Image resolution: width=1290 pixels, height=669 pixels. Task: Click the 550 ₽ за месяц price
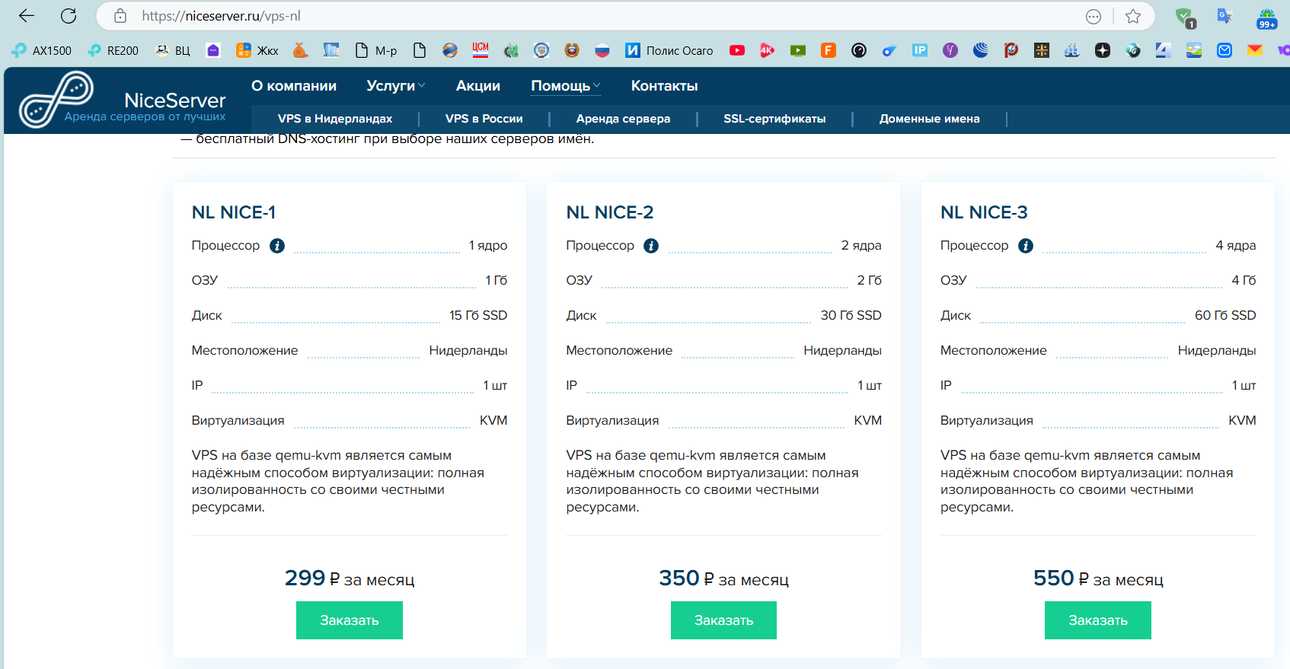(1098, 578)
